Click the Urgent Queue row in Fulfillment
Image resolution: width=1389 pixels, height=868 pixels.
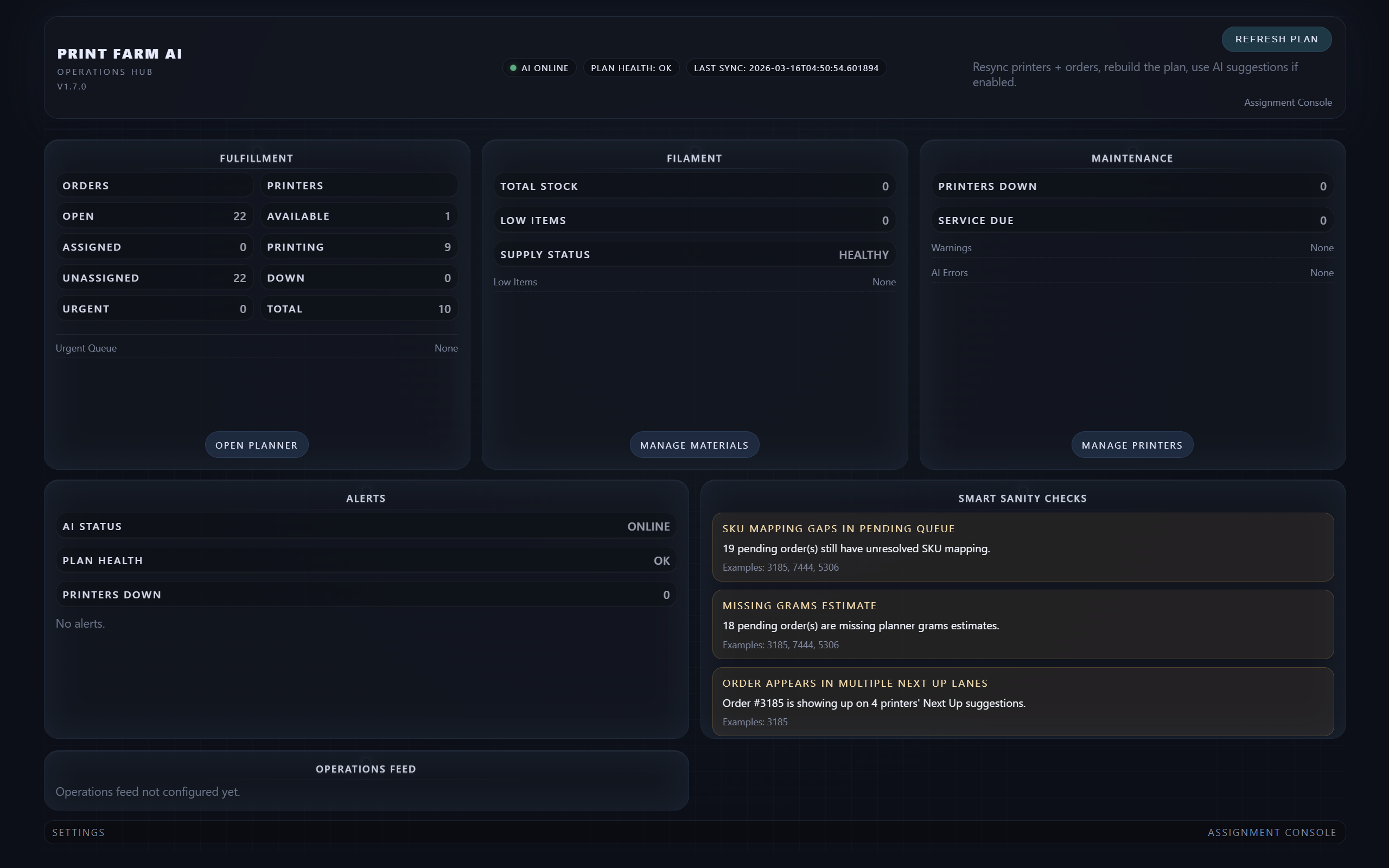(257, 347)
